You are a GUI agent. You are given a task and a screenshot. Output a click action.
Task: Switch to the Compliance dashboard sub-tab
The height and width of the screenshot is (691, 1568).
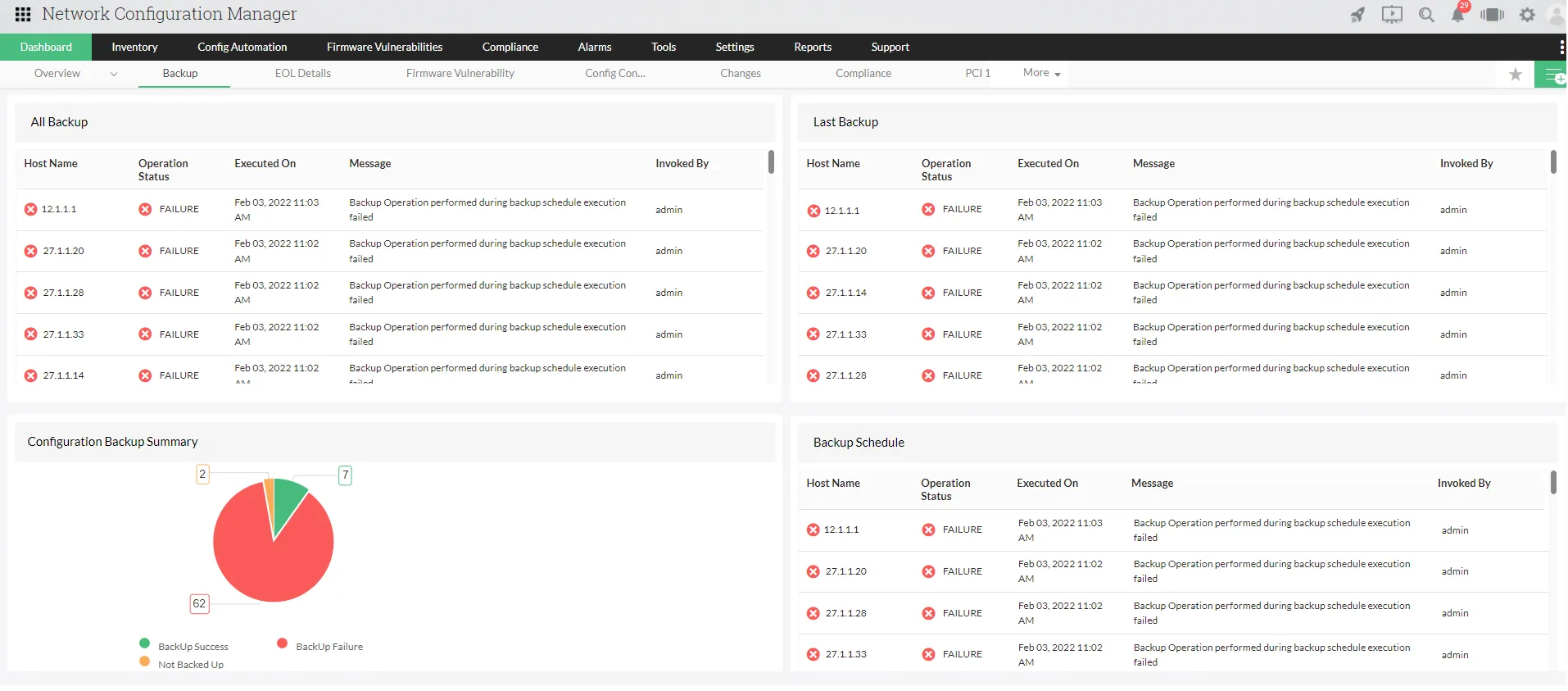[863, 74]
